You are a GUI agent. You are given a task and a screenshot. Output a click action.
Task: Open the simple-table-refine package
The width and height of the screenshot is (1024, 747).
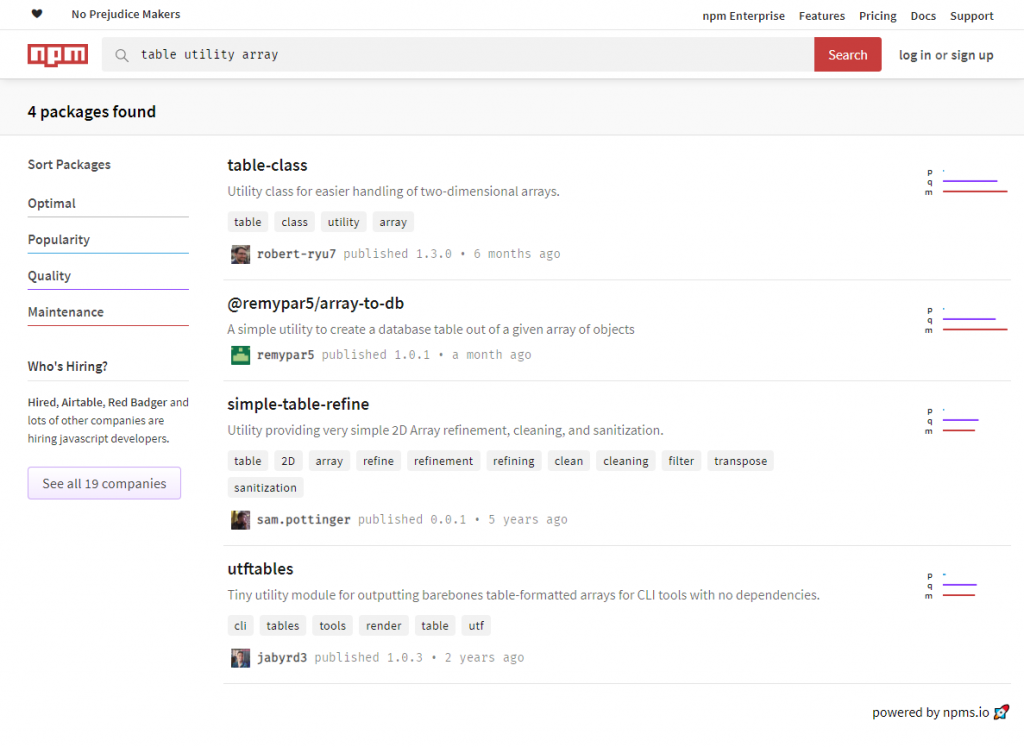click(298, 404)
